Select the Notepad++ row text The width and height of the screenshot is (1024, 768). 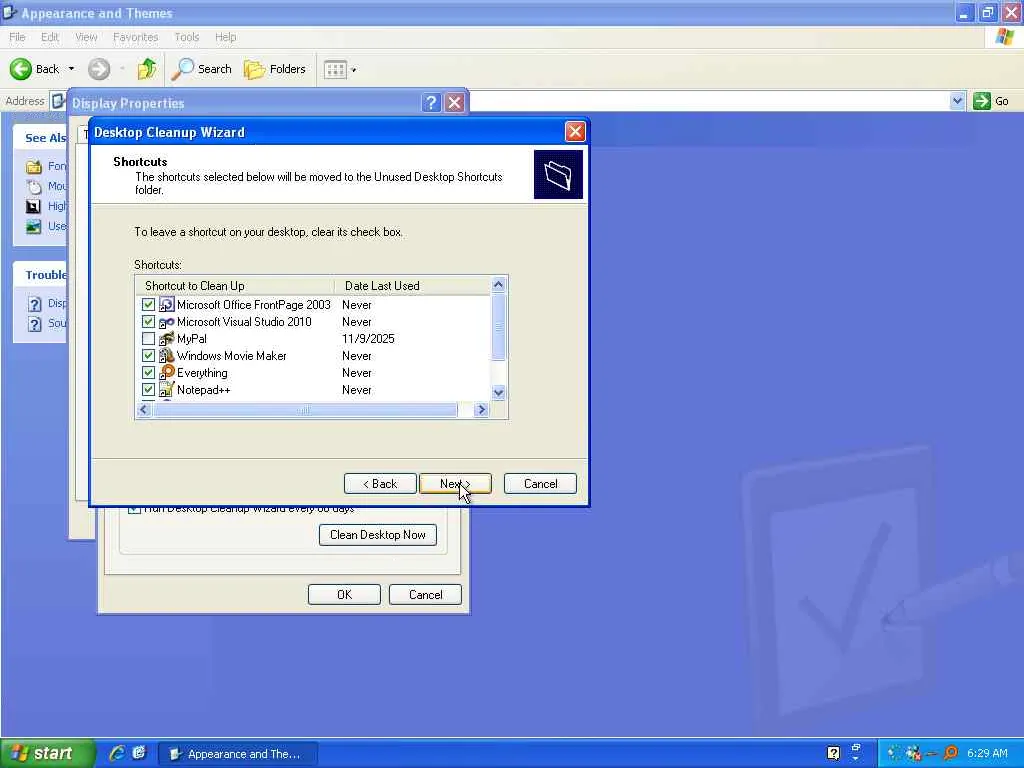(204, 390)
